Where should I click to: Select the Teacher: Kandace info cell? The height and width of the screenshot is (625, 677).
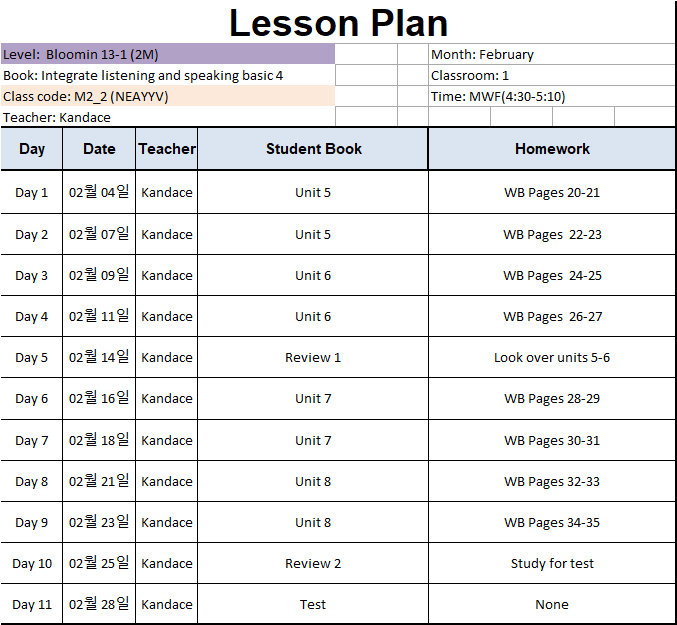click(168, 117)
